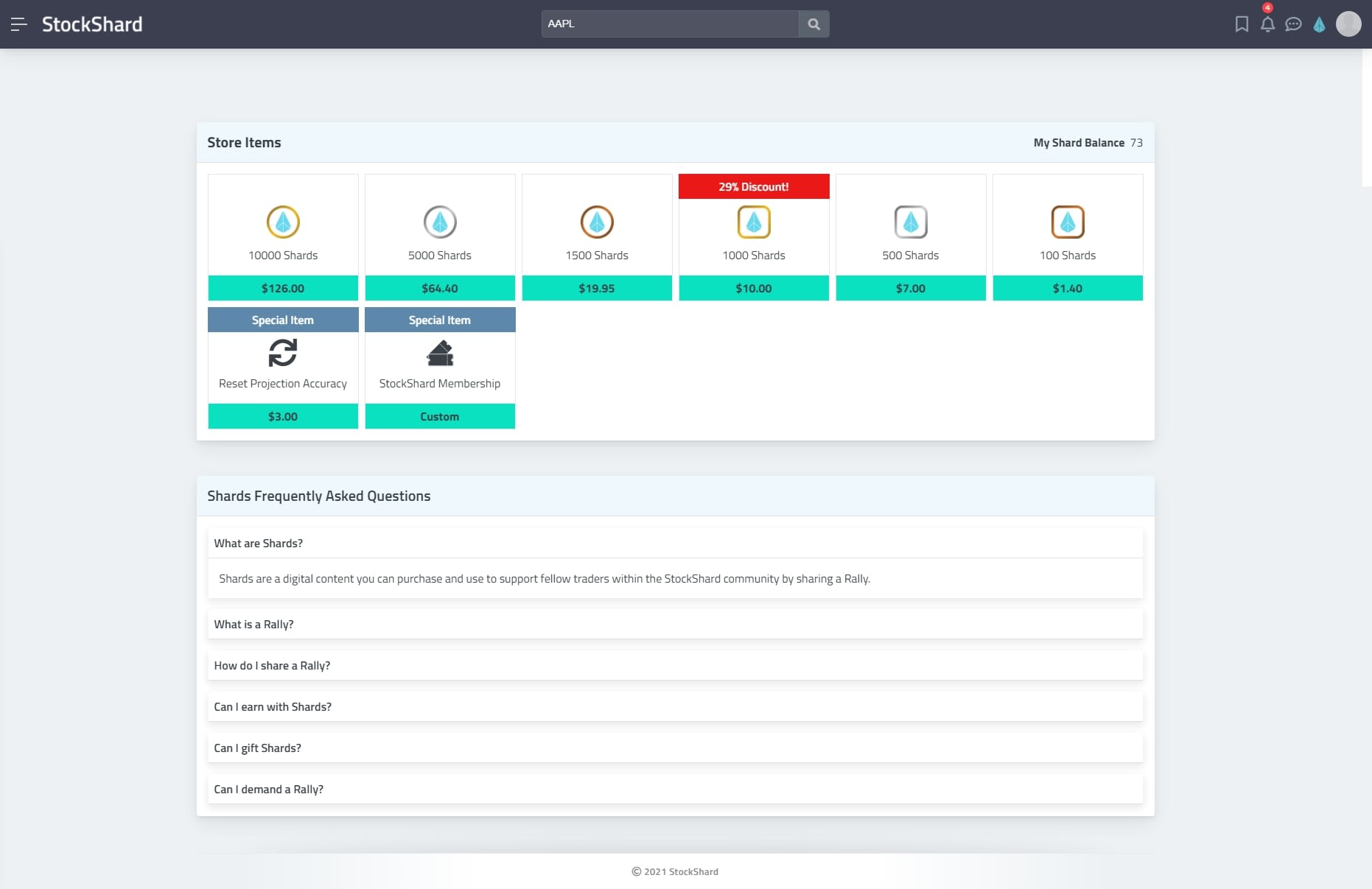Click the Special Item banner above StockShard Membership
Viewport: 1372px width, 889px height.
[440, 320]
